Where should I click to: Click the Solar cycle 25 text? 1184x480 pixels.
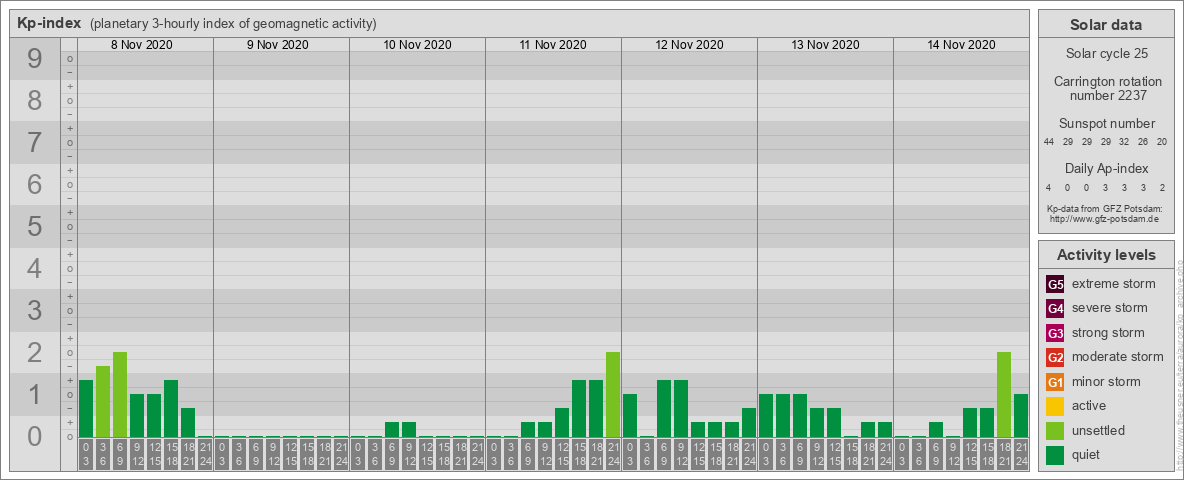[x=1105, y=54]
